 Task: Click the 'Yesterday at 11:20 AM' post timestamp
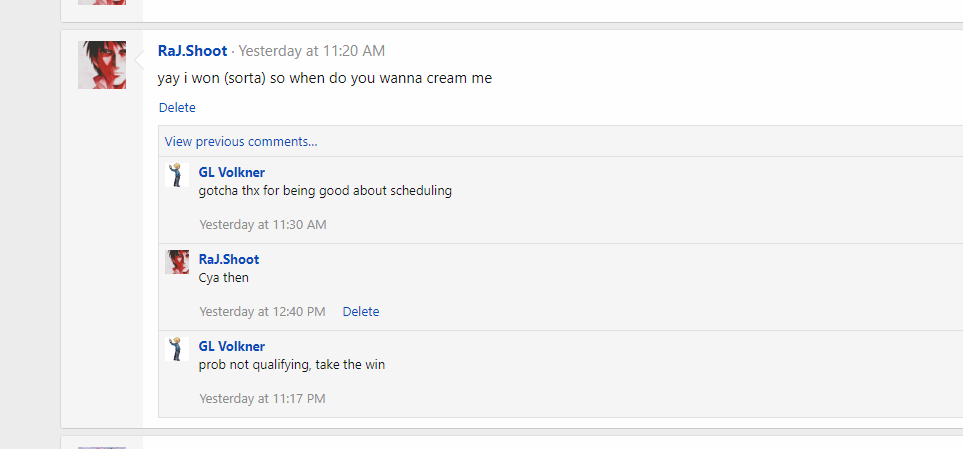(x=311, y=51)
